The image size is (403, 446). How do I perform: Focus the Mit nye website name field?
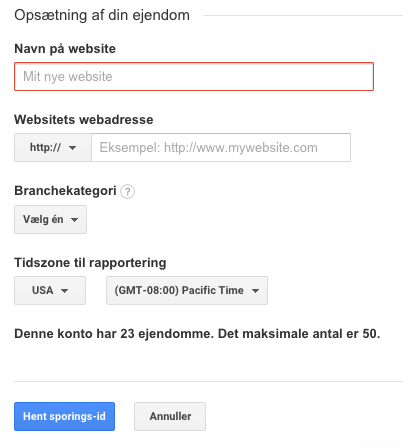point(194,76)
